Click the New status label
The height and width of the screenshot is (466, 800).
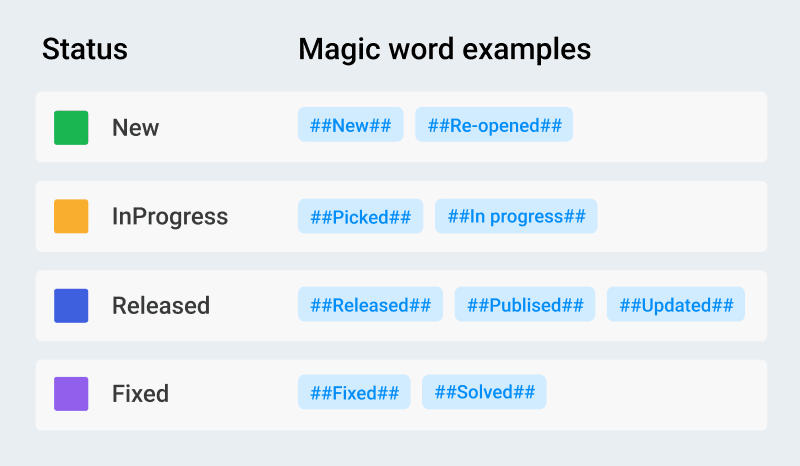click(x=135, y=128)
